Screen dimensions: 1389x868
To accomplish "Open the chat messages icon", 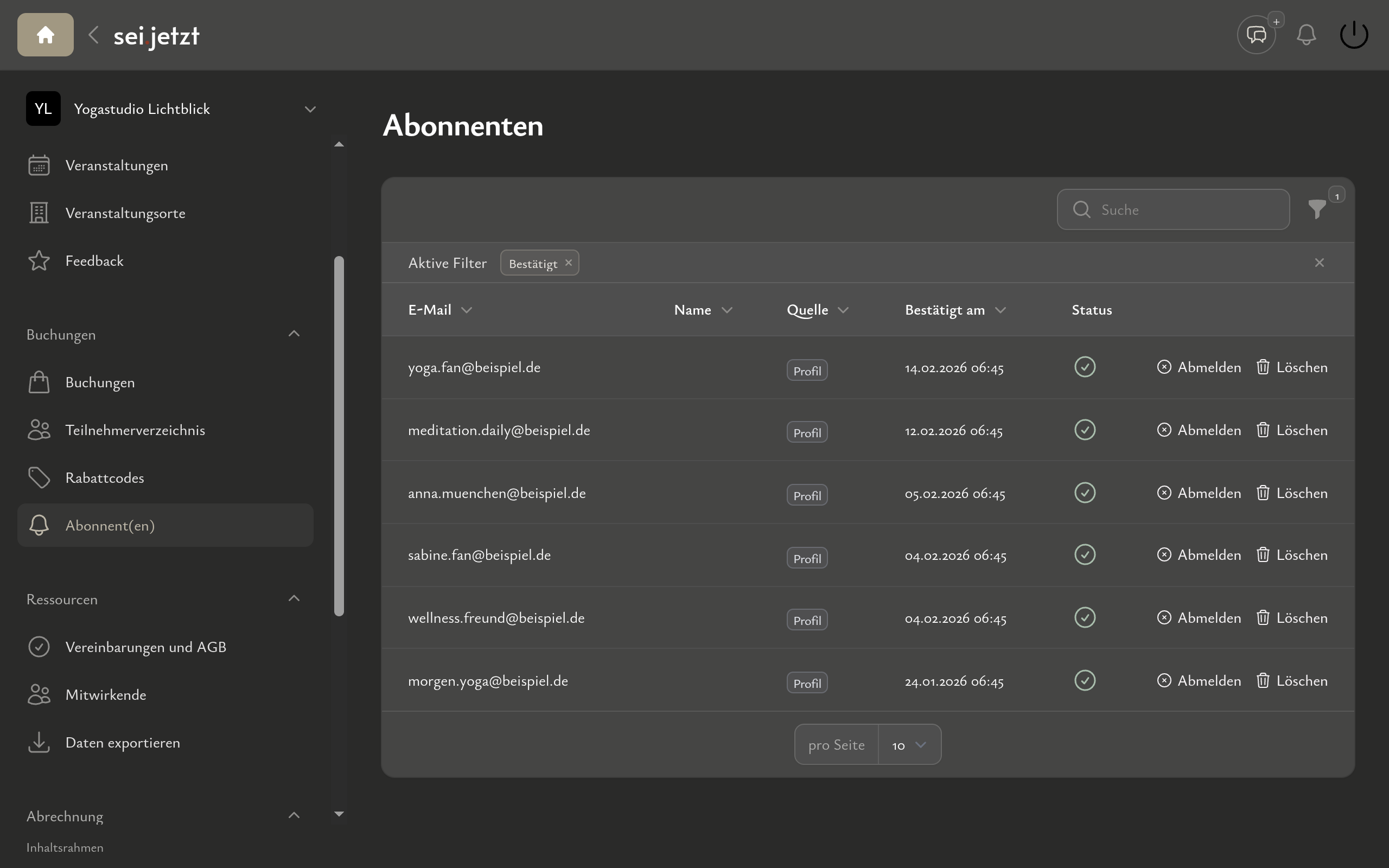I will pyautogui.click(x=1256, y=35).
